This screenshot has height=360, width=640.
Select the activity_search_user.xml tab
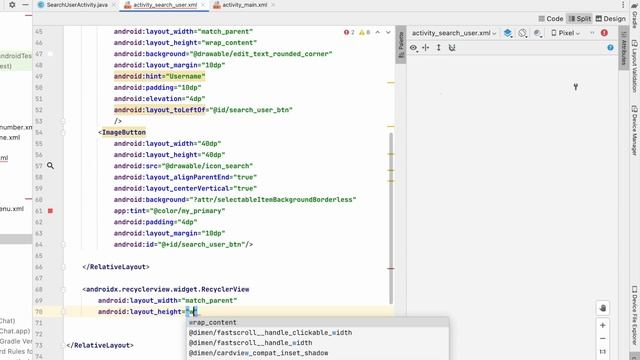165,5
